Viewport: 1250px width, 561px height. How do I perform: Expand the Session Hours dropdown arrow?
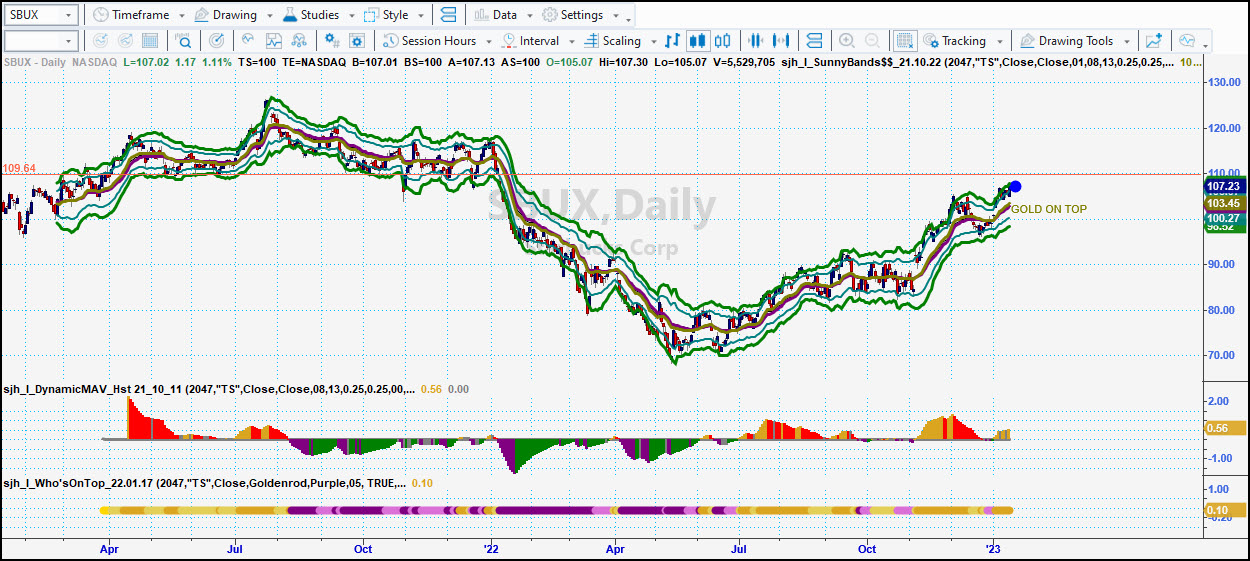click(488, 42)
